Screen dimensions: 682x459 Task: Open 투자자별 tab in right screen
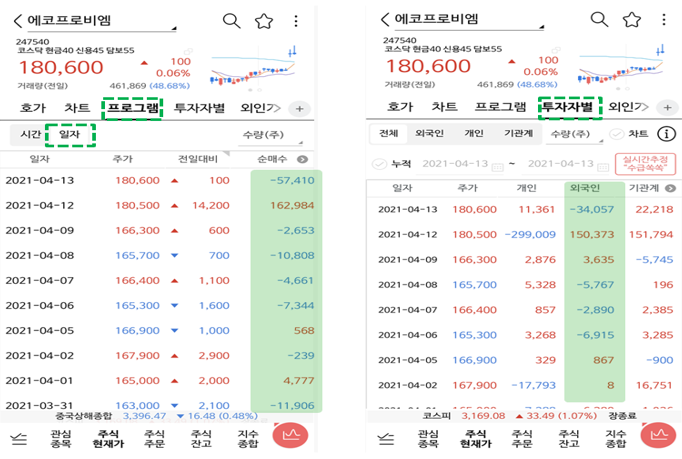[x=568, y=107]
